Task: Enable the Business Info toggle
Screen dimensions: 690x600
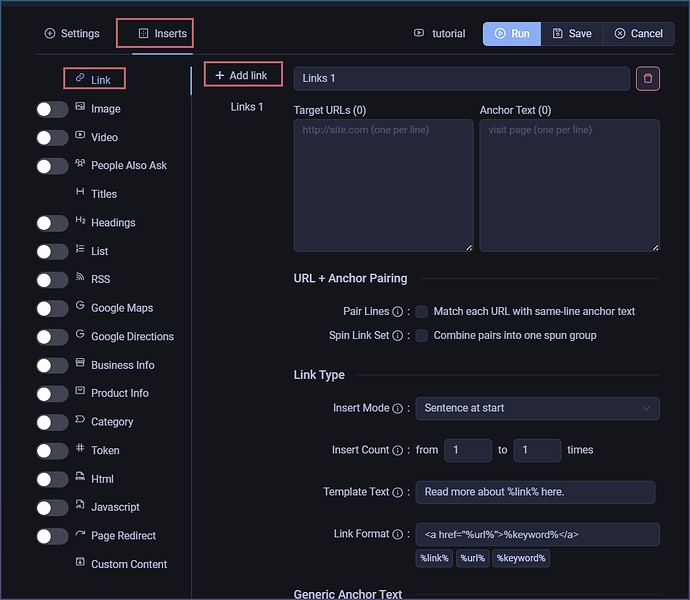Action: 52,365
